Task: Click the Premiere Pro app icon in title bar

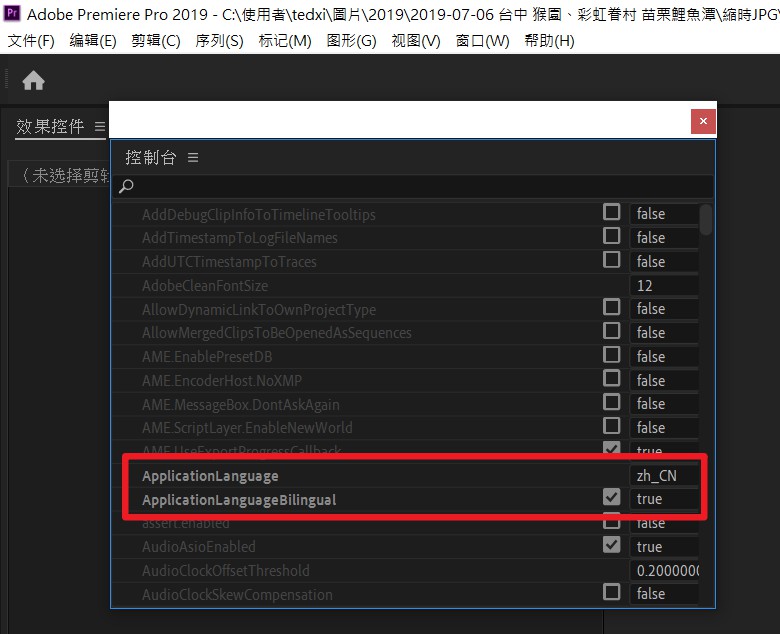Action: (12, 13)
